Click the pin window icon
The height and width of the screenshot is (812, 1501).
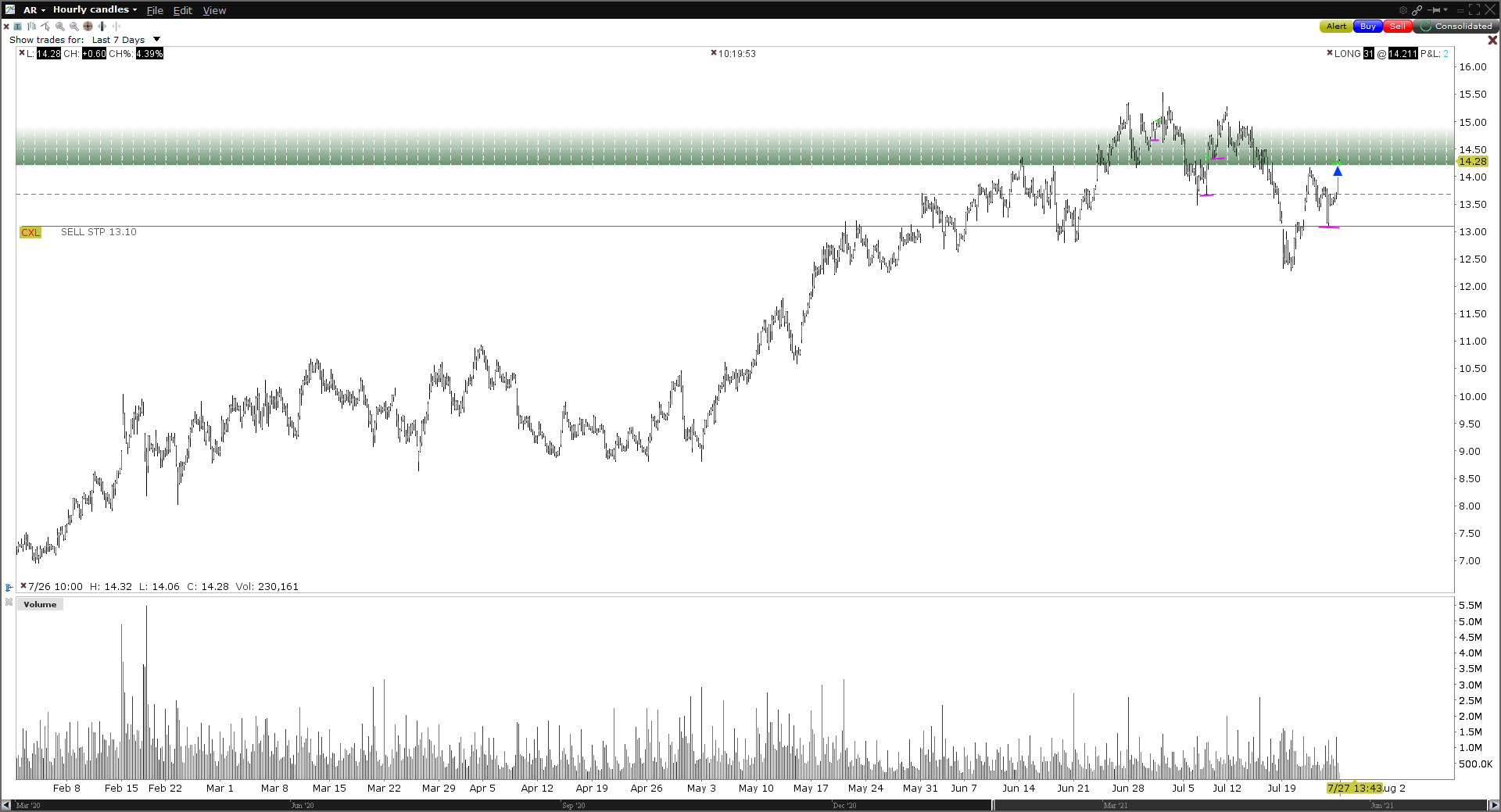(1434, 10)
